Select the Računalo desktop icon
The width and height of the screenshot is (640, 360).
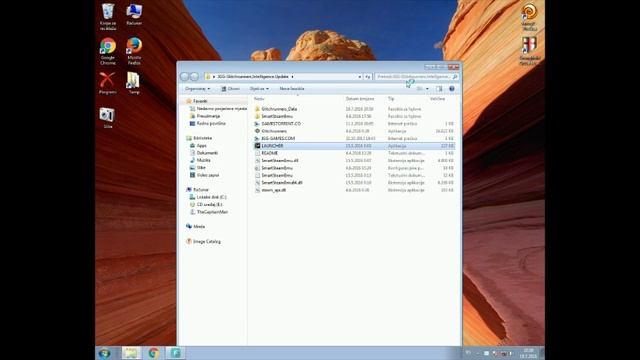pos(134,14)
